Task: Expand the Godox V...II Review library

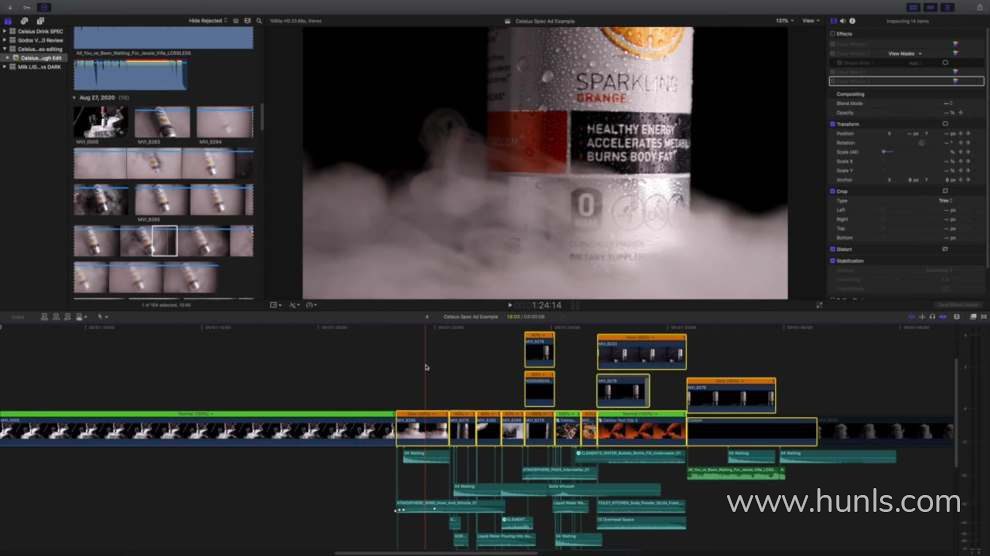Action: point(5,40)
